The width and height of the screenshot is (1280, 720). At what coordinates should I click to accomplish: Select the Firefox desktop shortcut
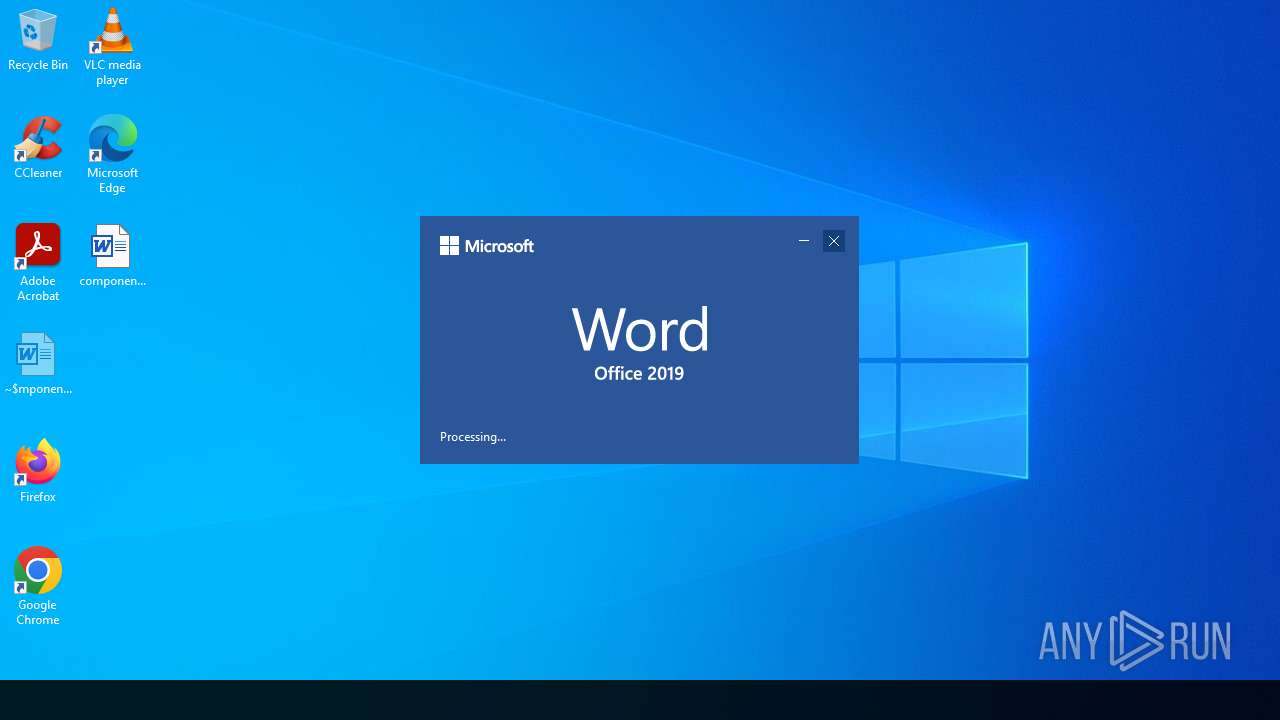click(38, 471)
